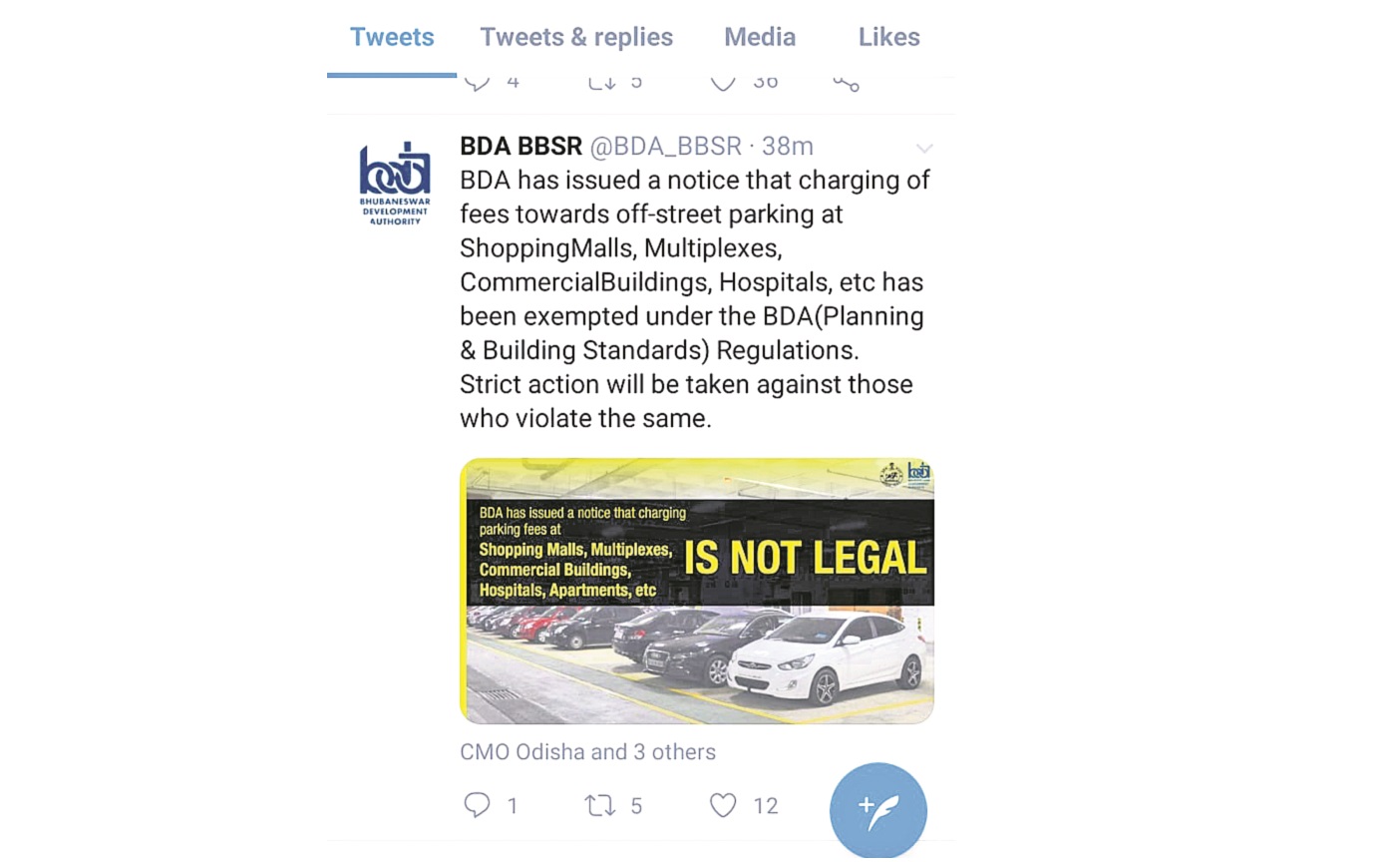This screenshot has height=862, width=1400.
Task: Retweet the BDA parking notice tweet
Action: (x=600, y=805)
